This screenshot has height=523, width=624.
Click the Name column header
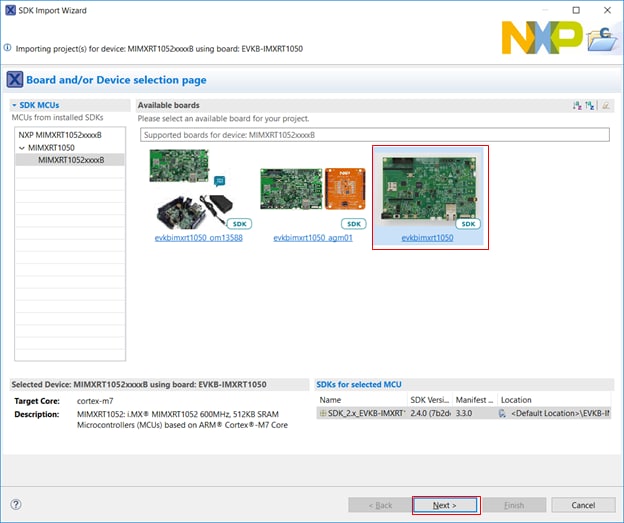pos(330,399)
